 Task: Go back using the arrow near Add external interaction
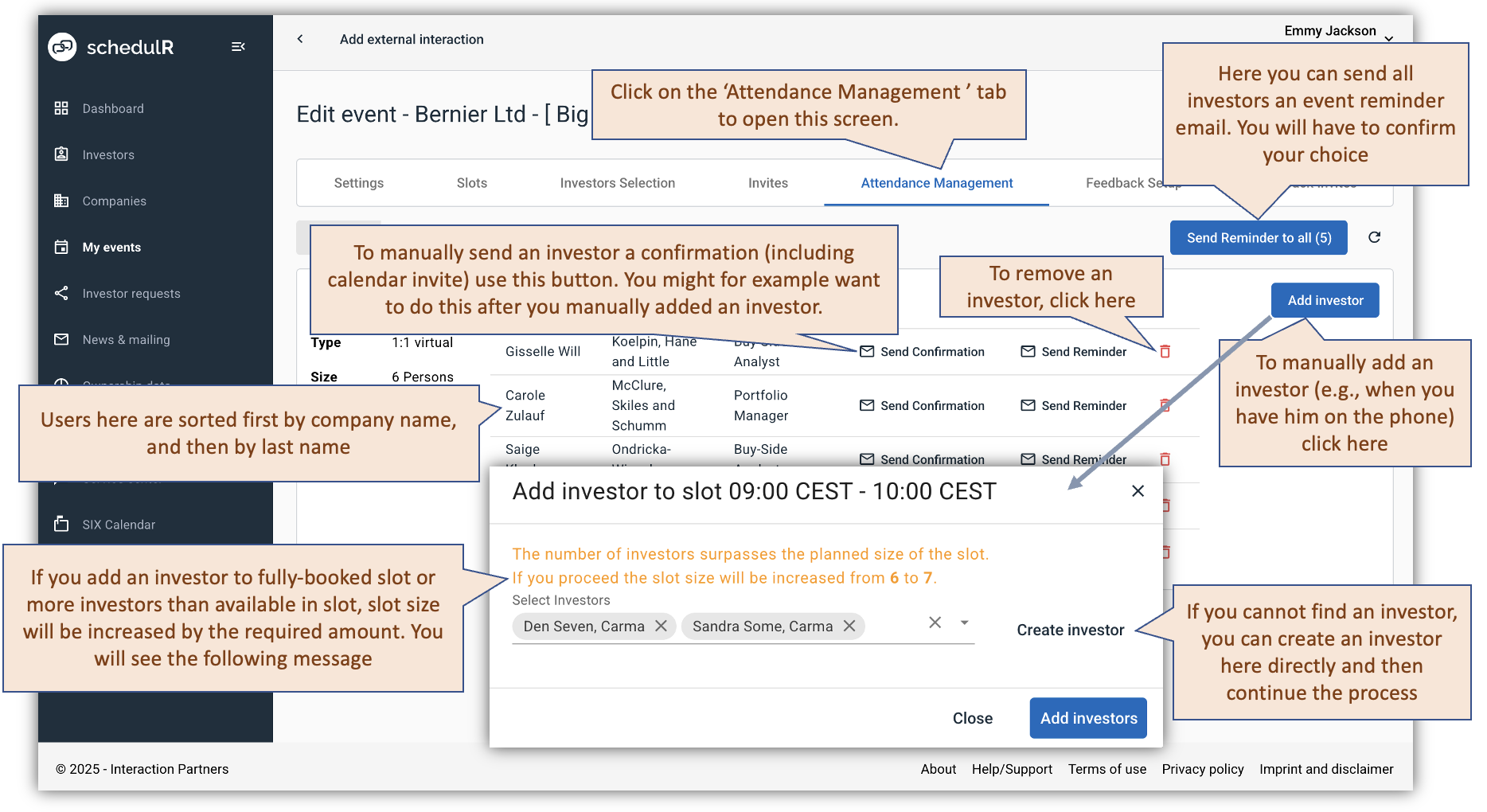pyautogui.click(x=300, y=38)
